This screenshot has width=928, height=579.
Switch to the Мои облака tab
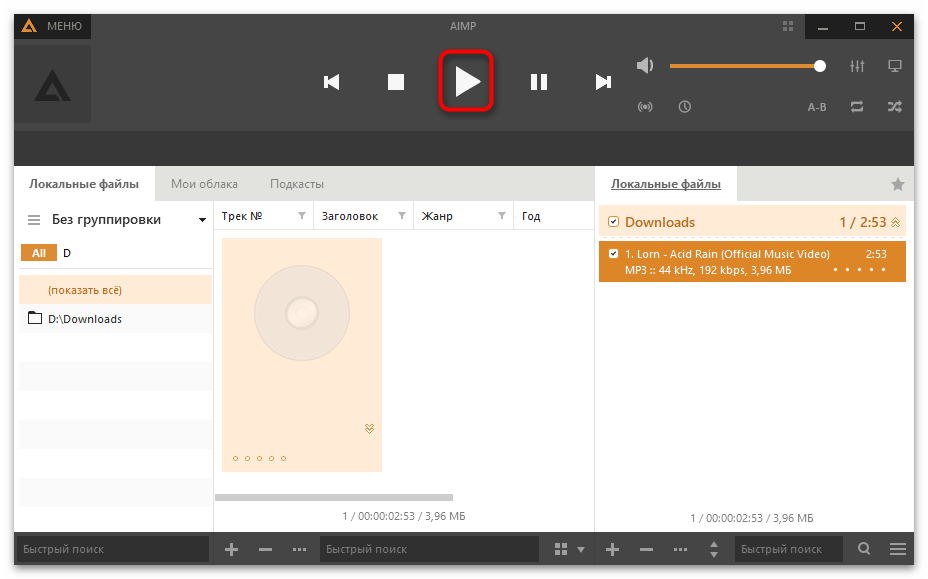[204, 184]
